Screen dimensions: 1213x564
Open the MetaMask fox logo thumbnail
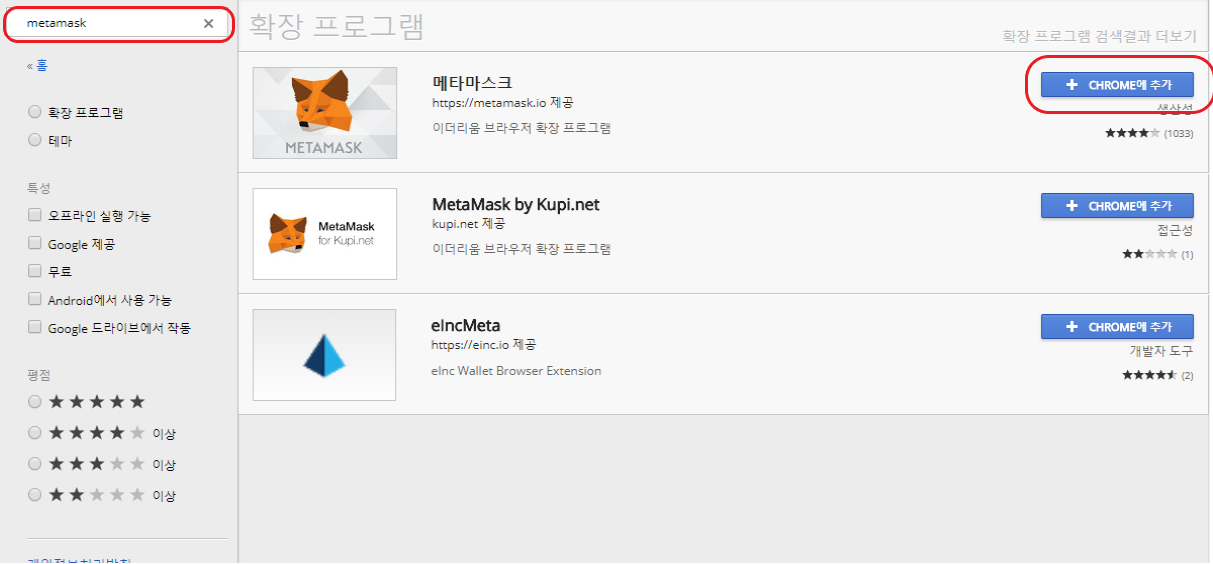(325, 112)
